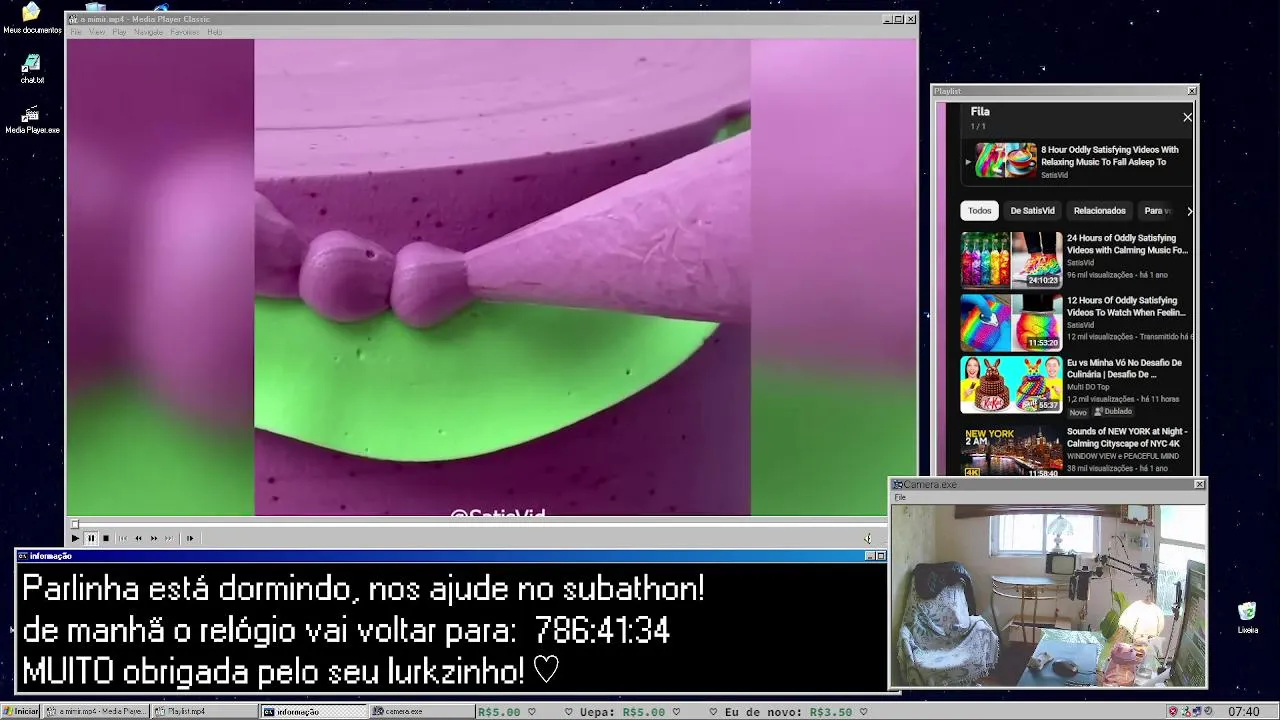The width and height of the screenshot is (1280, 720).
Task: Open File menu in Camera.exe window
Action: click(x=900, y=497)
